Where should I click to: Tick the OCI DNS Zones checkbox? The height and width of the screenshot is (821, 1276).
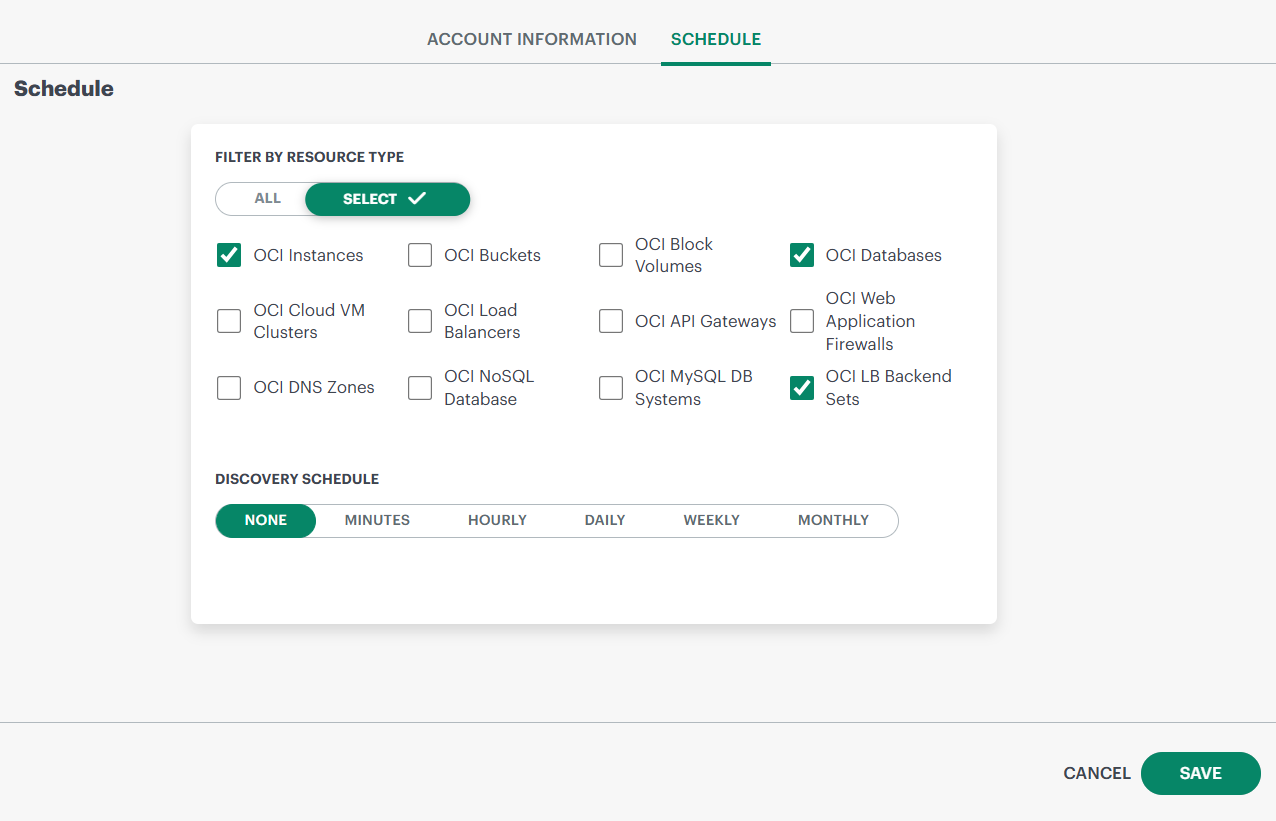pos(229,388)
